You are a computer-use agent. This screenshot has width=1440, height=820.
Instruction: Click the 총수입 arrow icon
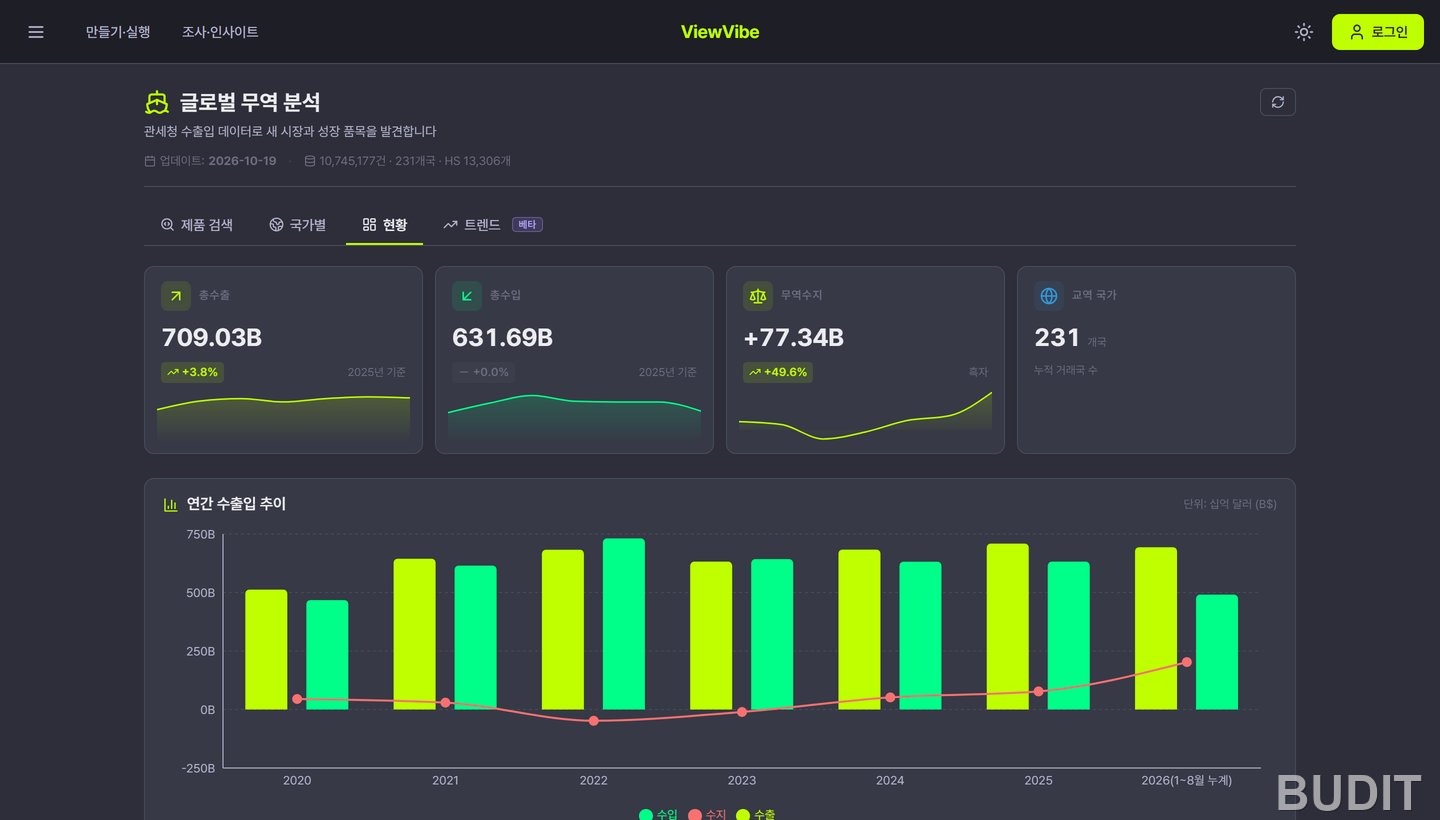pos(467,295)
